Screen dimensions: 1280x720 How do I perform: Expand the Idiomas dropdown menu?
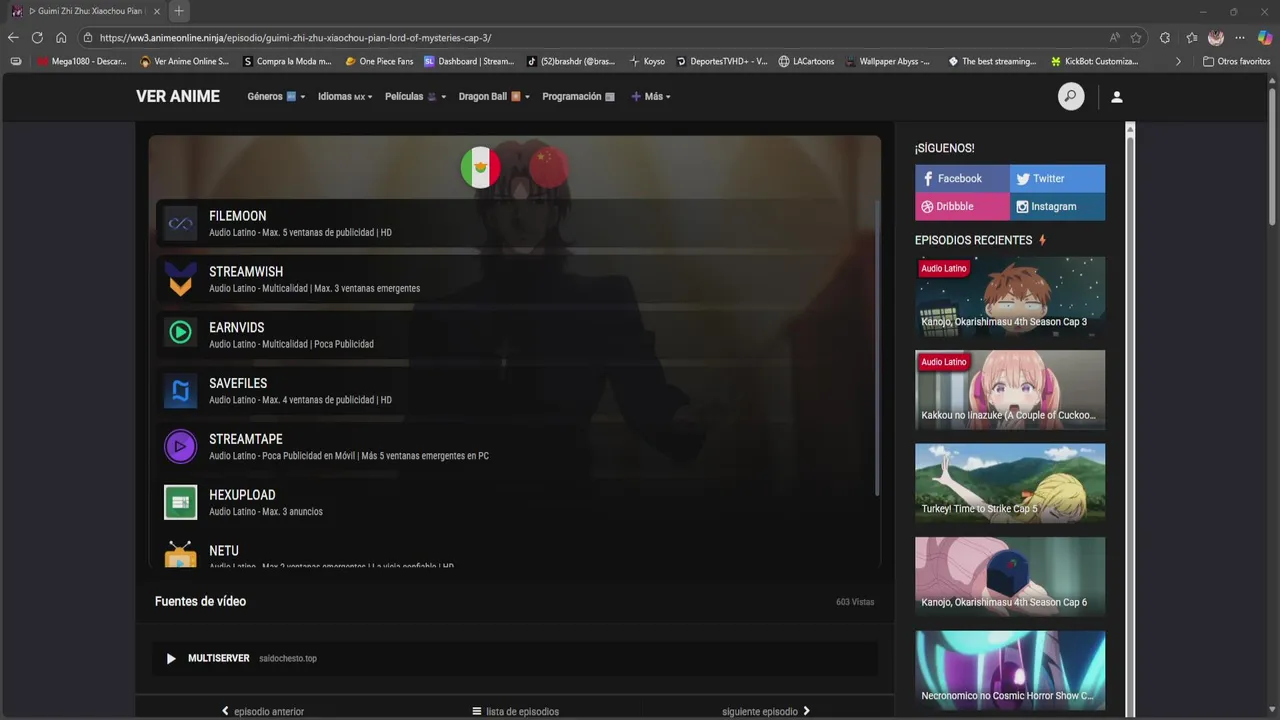coord(345,97)
